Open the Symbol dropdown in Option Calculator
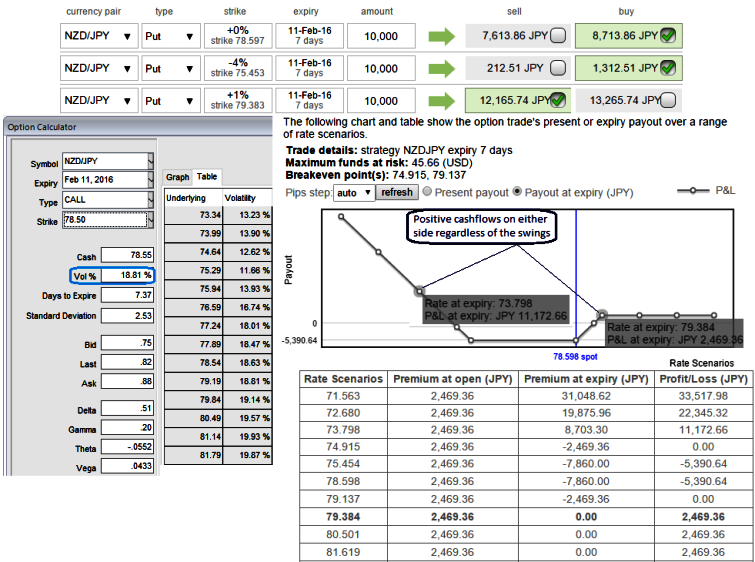The height and width of the screenshot is (562, 755). (107, 161)
